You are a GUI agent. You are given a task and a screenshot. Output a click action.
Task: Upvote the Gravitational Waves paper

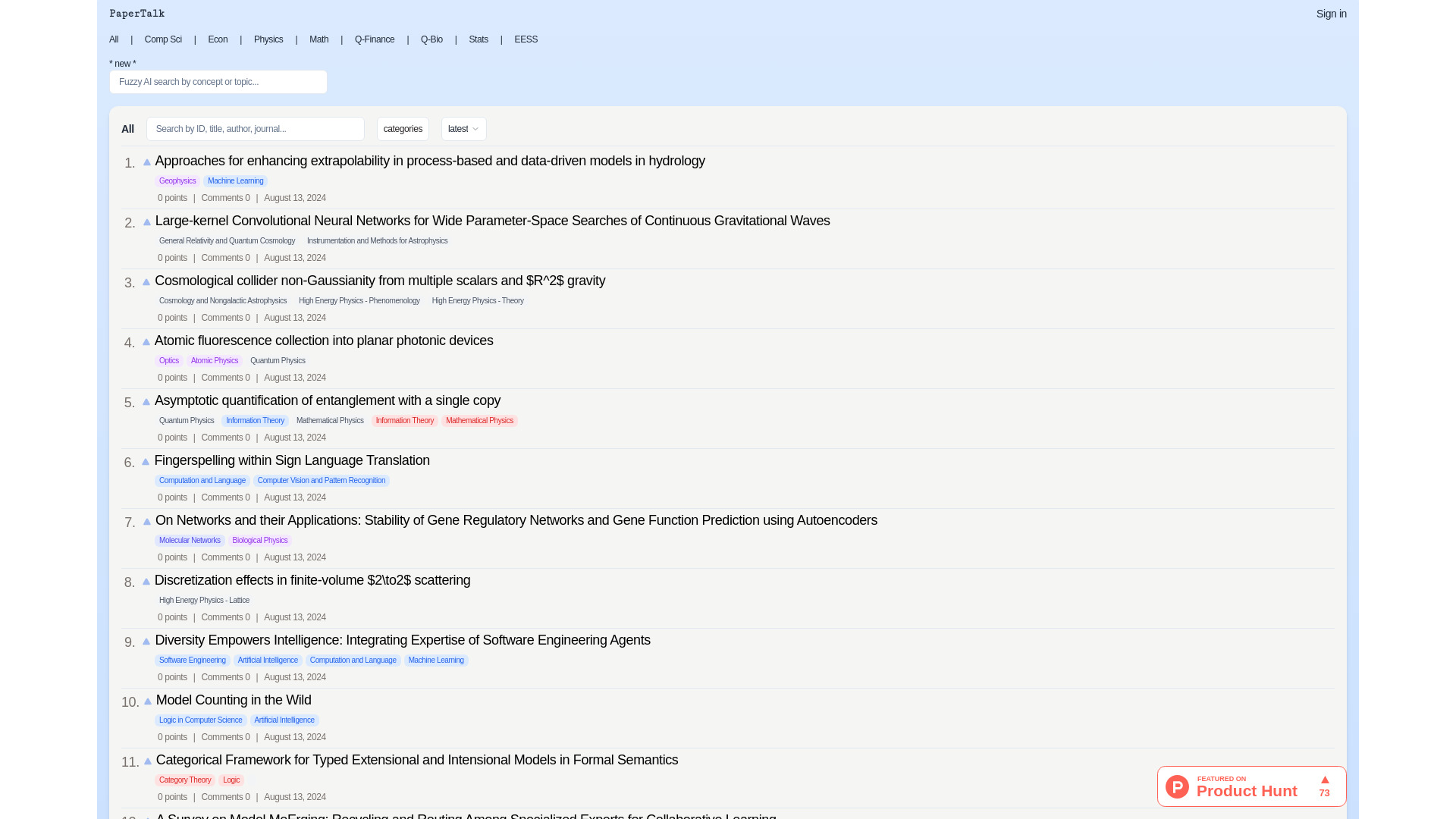(x=146, y=222)
